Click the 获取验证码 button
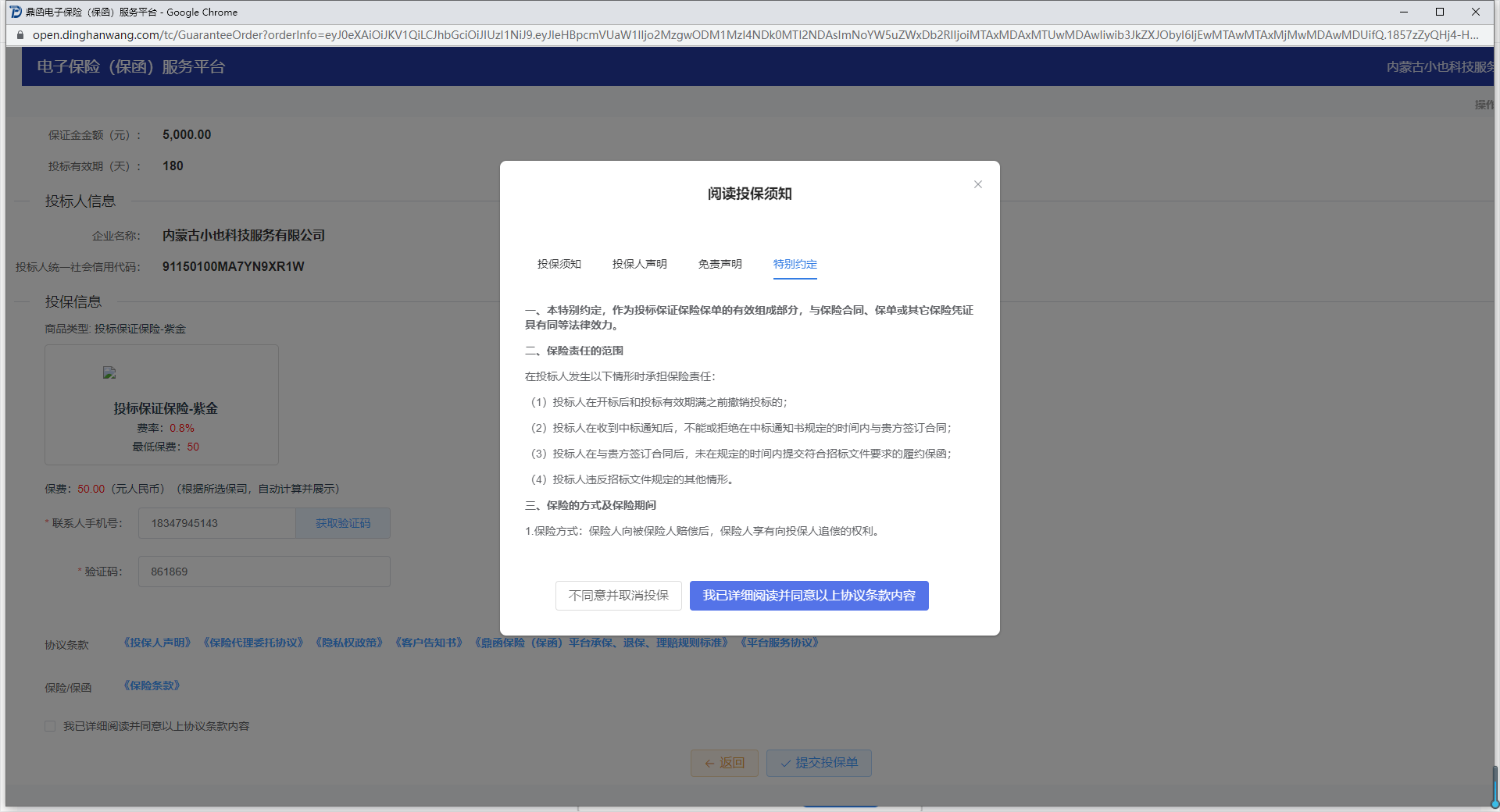 pos(343,523)
